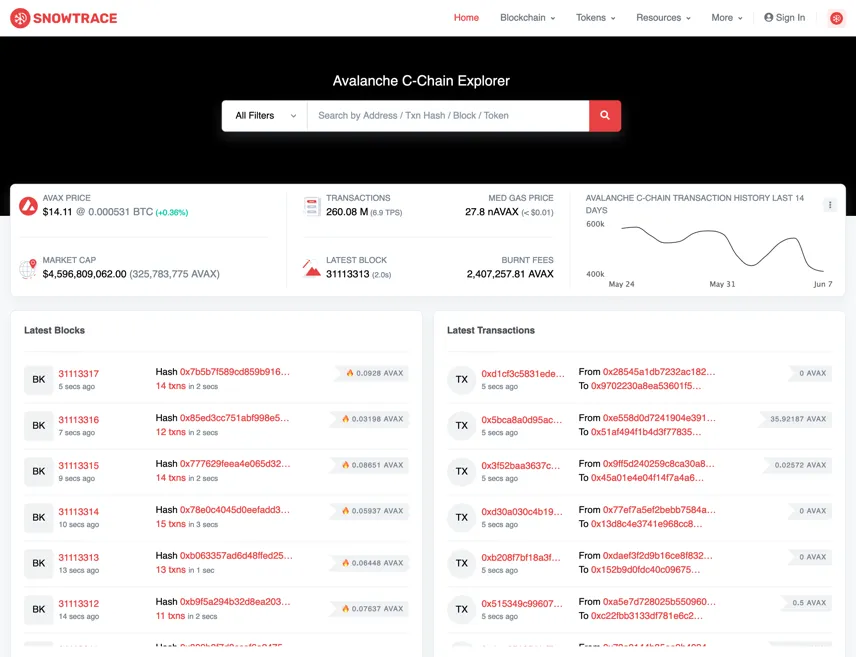The width and height of the screenshot is (856, 657).
Task: Open block 31113314
Action: [x=79, y=511]
